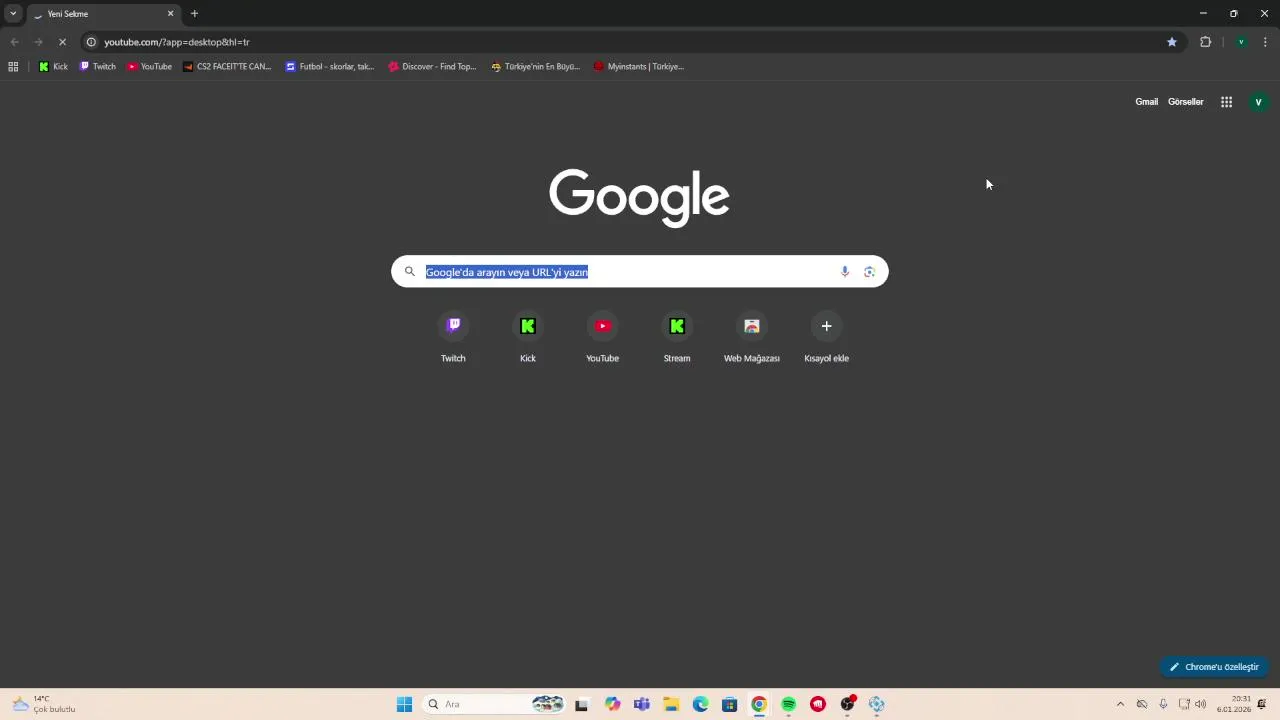The height and width of the screenshot is (720, 1280).
Task: Click the cloud sync off tray icon
Action: tap(1142, 704)
